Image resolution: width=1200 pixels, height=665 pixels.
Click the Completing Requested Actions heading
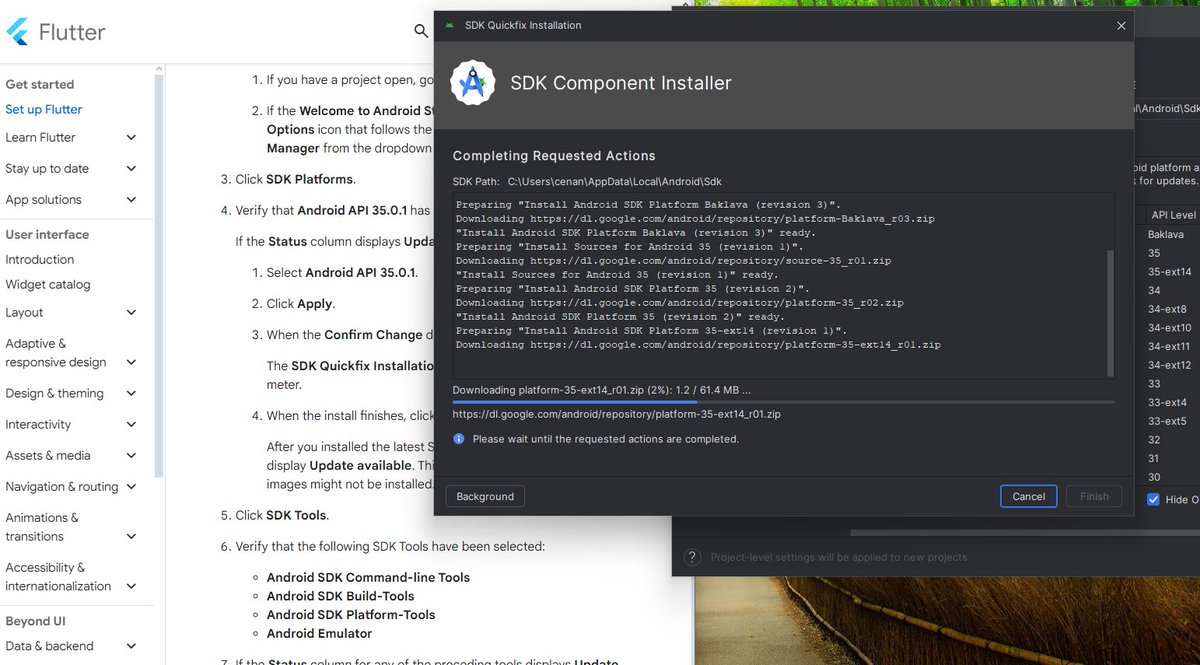click(554, 156)
